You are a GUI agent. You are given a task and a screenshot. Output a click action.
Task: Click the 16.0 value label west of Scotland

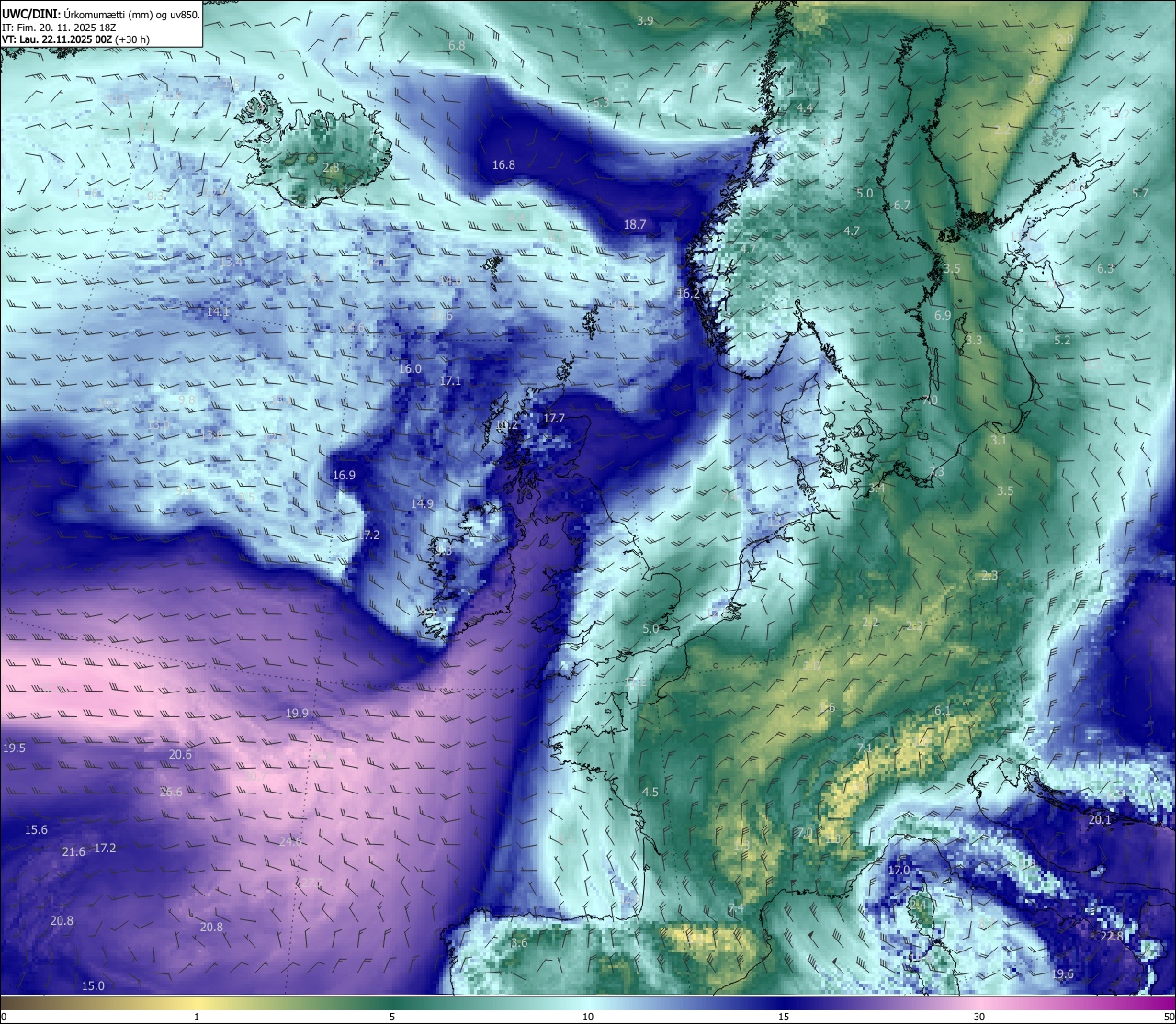coord(410,368)
